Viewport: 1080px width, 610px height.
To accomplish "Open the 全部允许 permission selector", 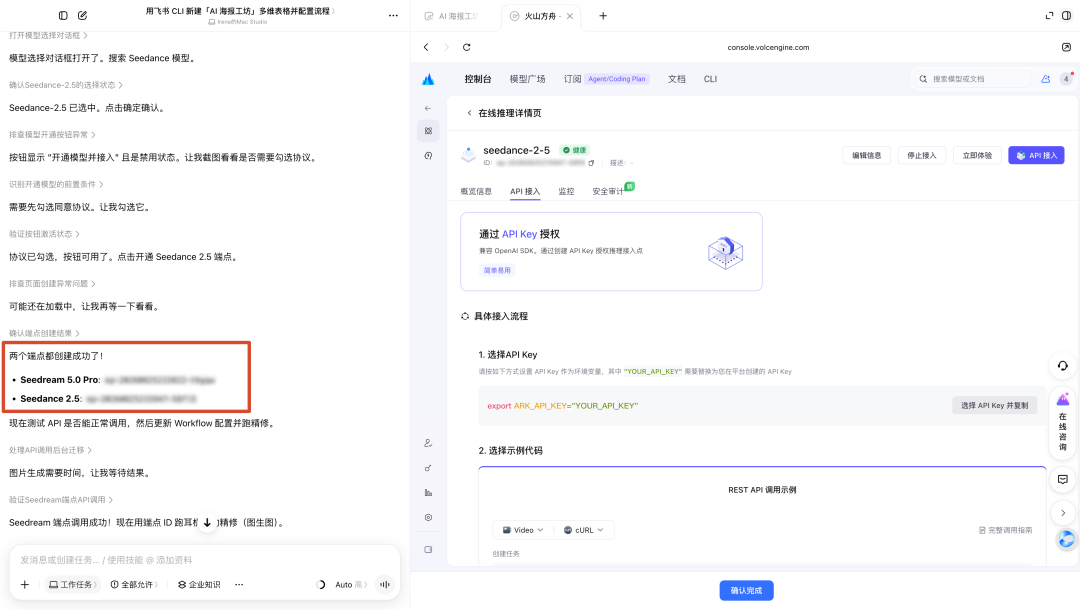I will click(134, 585).
